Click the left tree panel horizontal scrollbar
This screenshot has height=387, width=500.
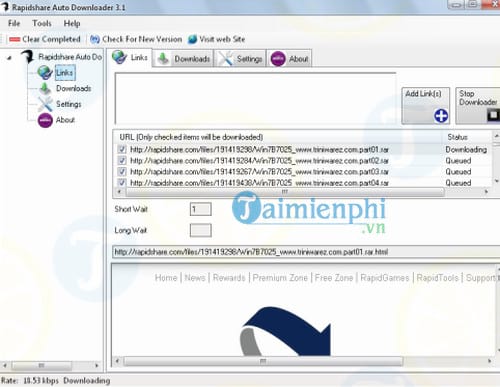coord(51,366)
